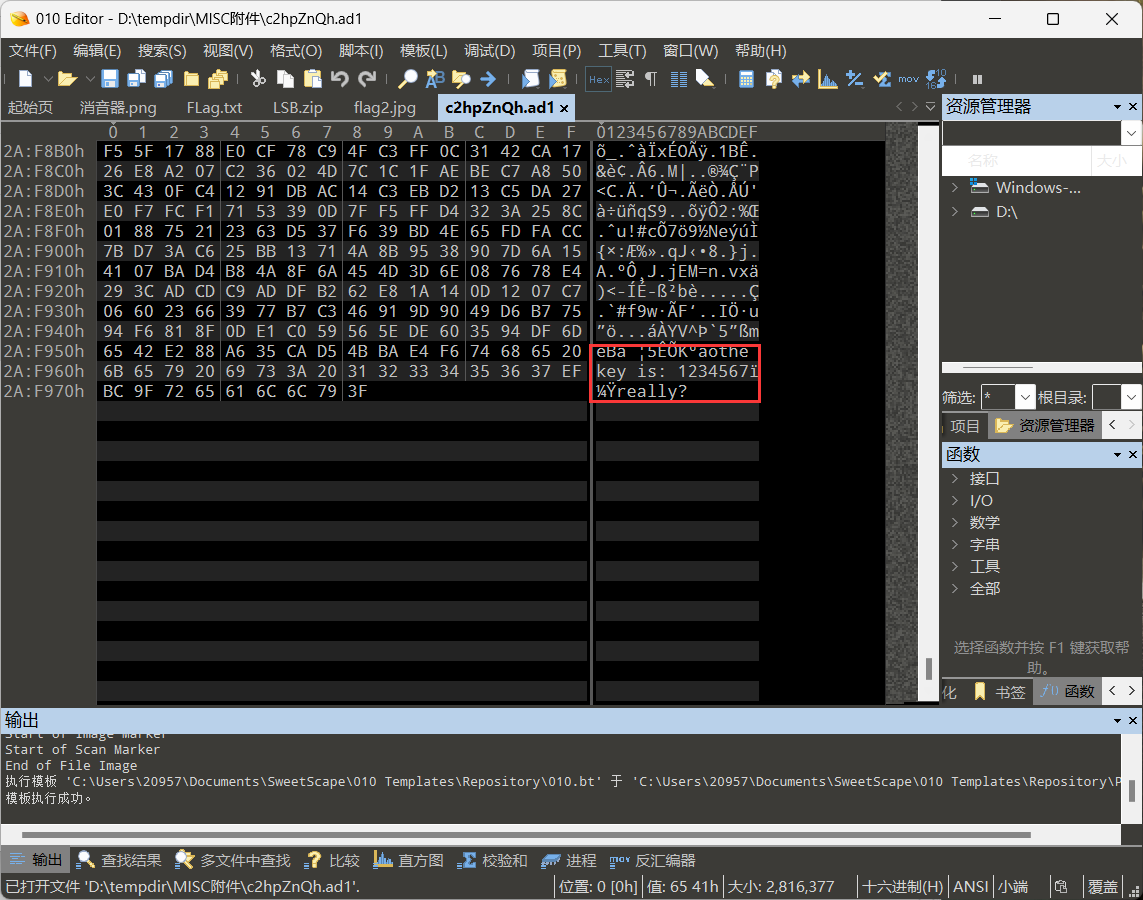Image resolution: width=1143 pixels, height=900 pixels.
Task: Open Find with the magnifier icon
Action: tap(408, 79)
